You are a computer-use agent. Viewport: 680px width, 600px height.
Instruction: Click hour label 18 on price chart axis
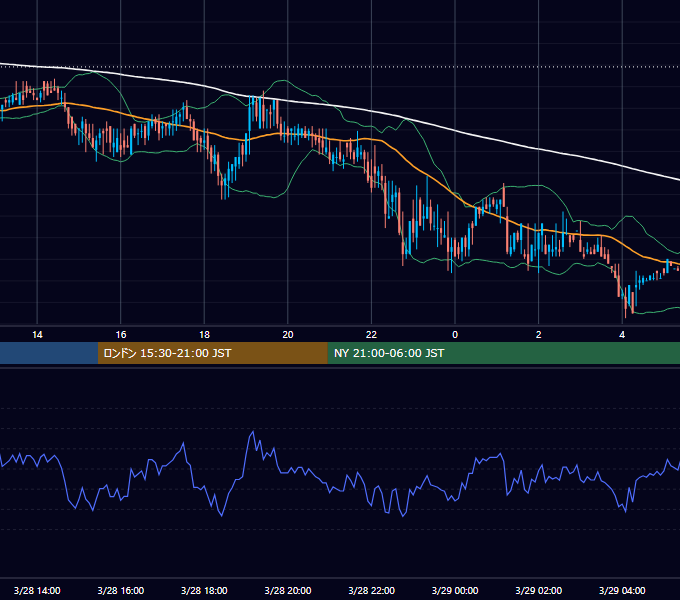click(204, 335)
